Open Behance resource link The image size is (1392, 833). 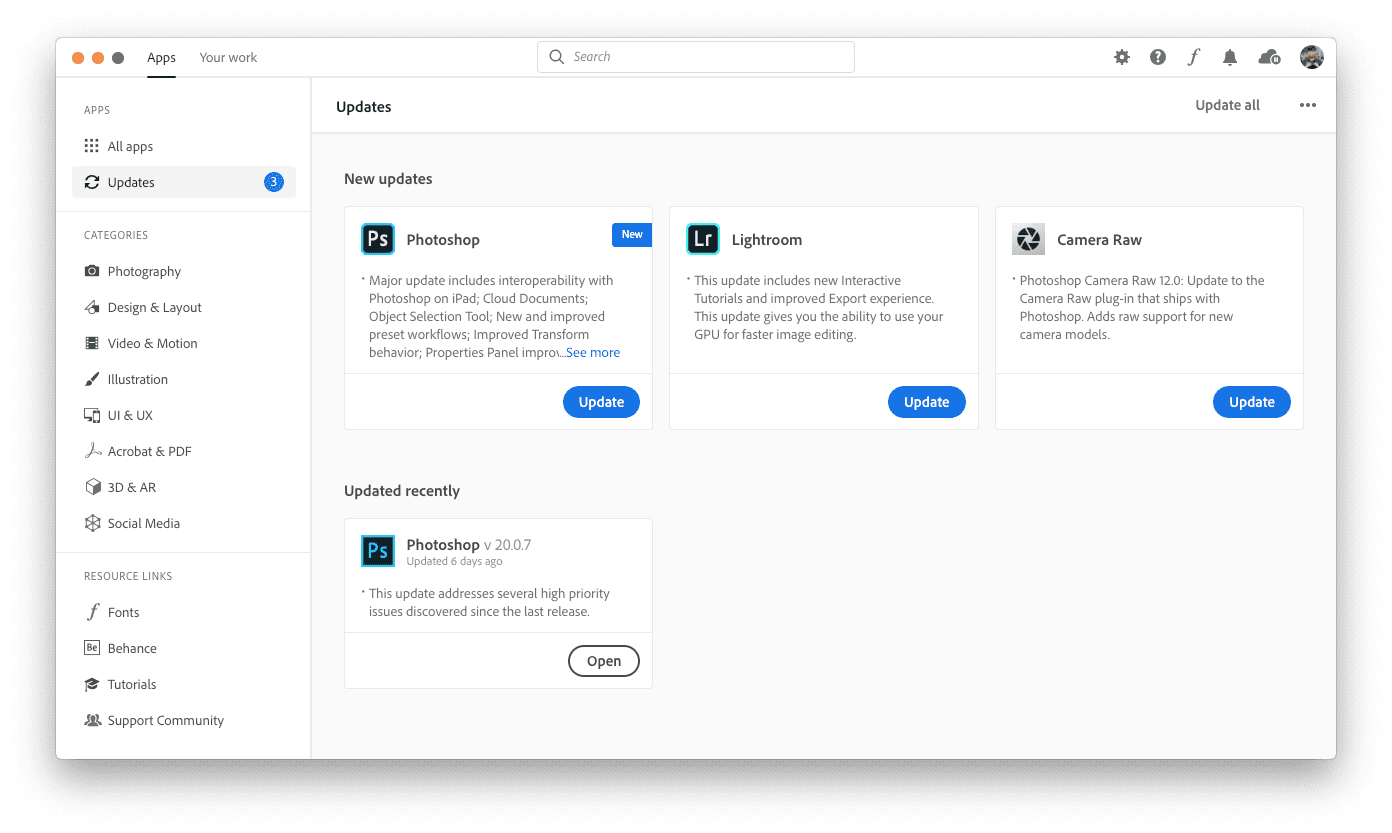132,648
